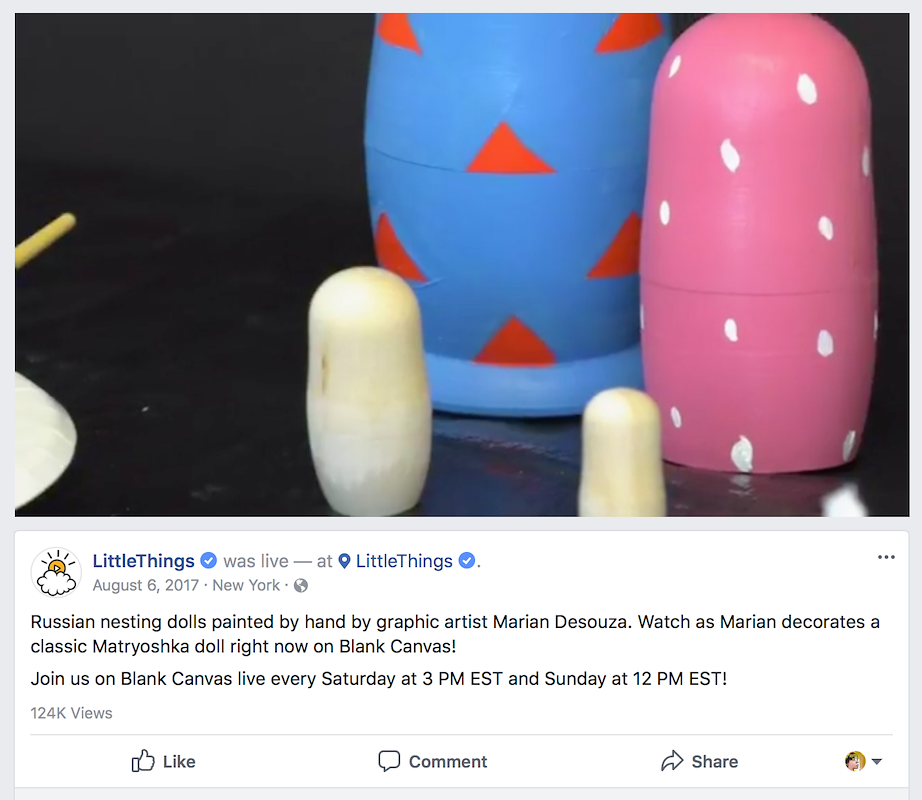
Task: Click the small user avatar in the action bar
Action: (855, 761)
